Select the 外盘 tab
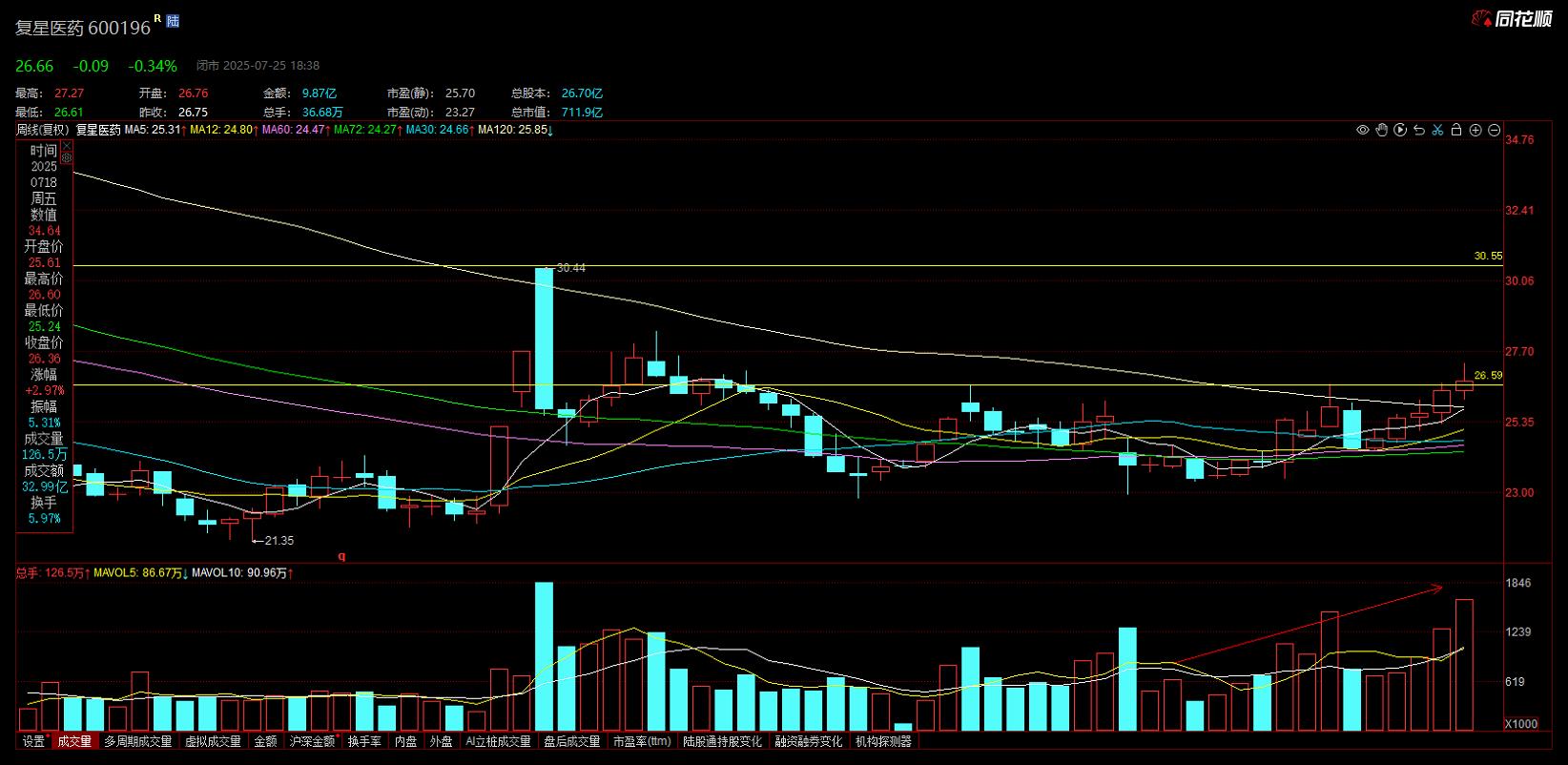The height and width of the screenshot is (765, 1568). click(x=441, y=741)
